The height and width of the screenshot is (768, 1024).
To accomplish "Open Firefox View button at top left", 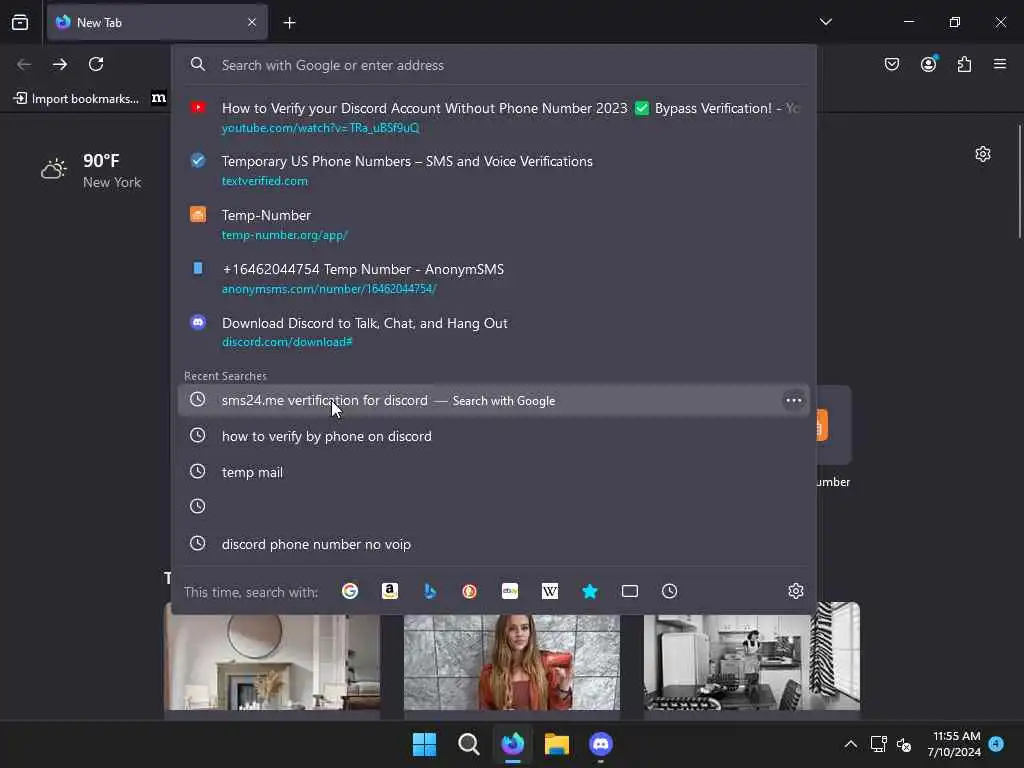I will coord(20,22).
